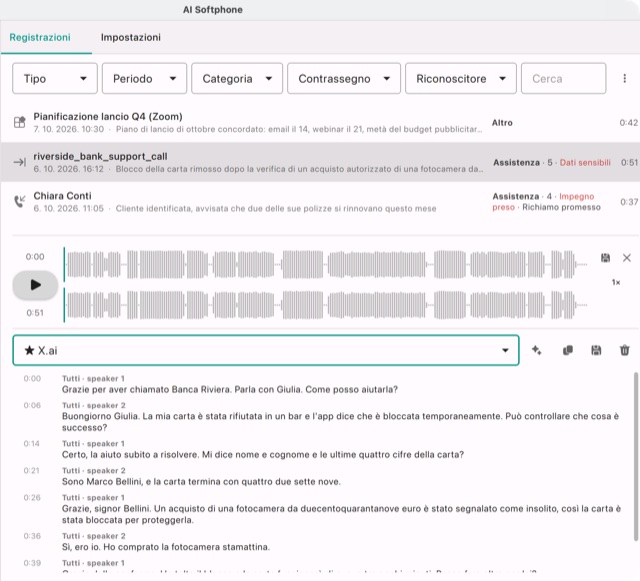This screenshot has height=581, width=640.
Task: Jump to the 0:06 transcript timestamp
Action: pos(32,405)
